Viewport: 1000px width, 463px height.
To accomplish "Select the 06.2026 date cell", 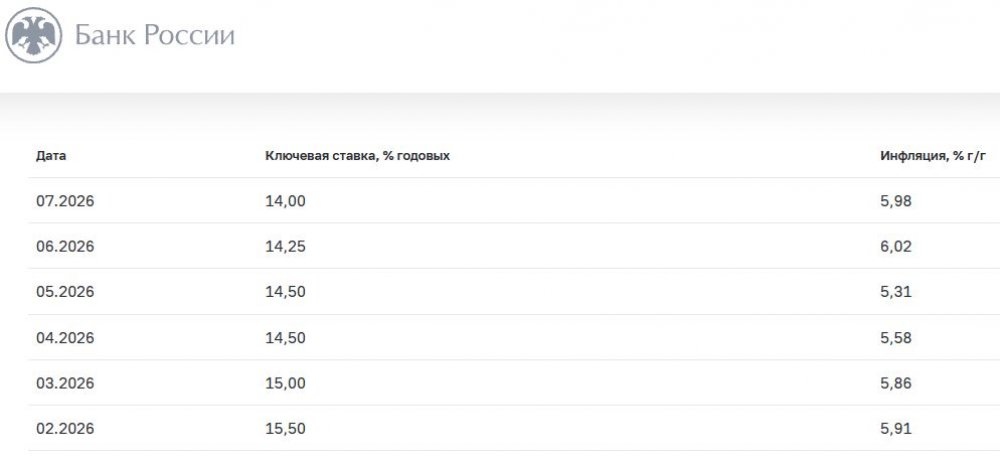I will pyautogui.click(x=65, y=246).
